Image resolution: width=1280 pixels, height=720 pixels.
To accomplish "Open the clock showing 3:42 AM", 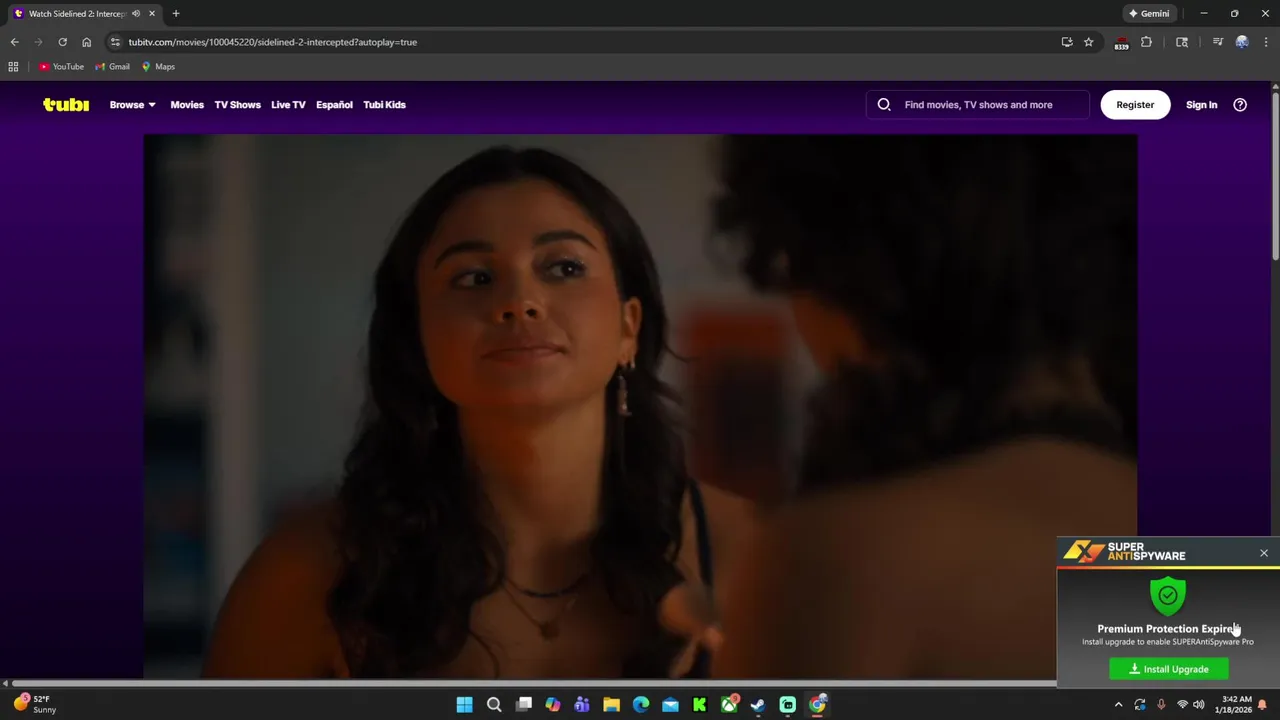I will tap(1236, 705).
